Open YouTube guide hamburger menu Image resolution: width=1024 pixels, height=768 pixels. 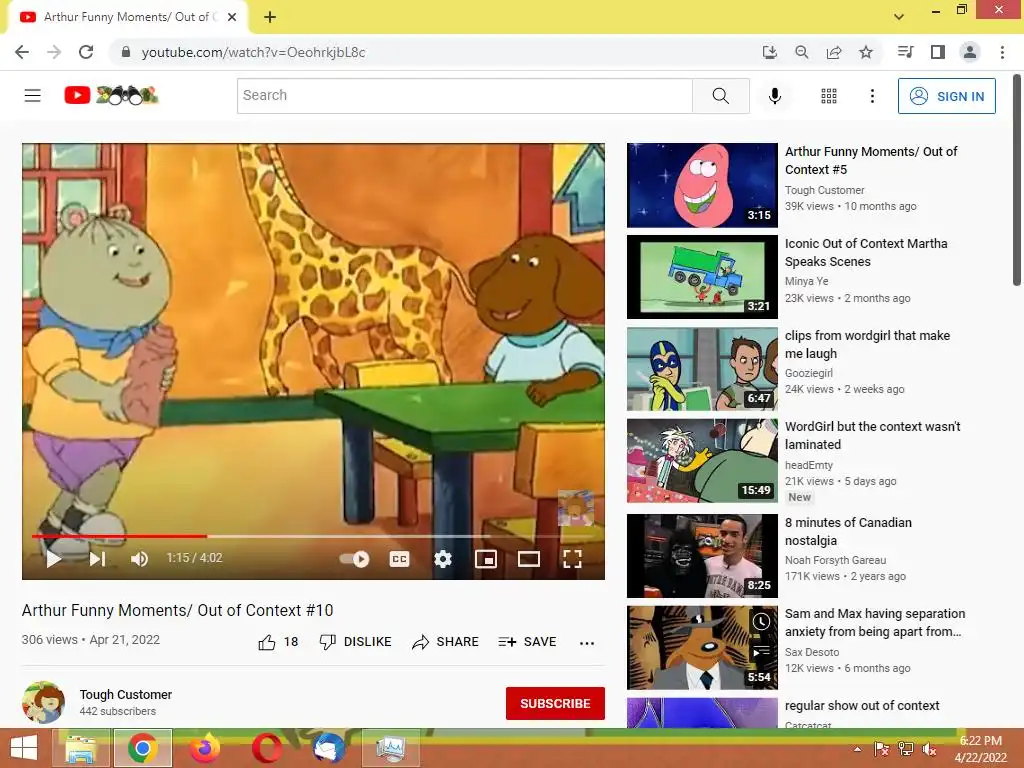[33, 95]
